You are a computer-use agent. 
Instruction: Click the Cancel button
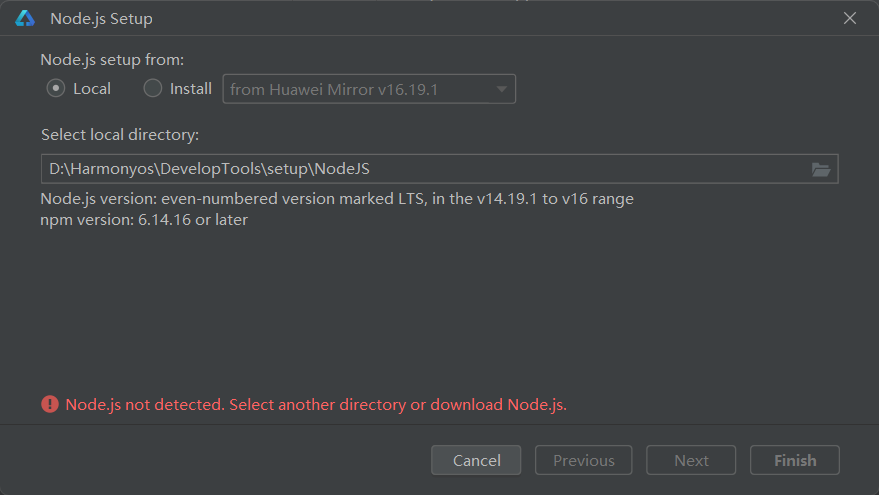pos(476,460)
